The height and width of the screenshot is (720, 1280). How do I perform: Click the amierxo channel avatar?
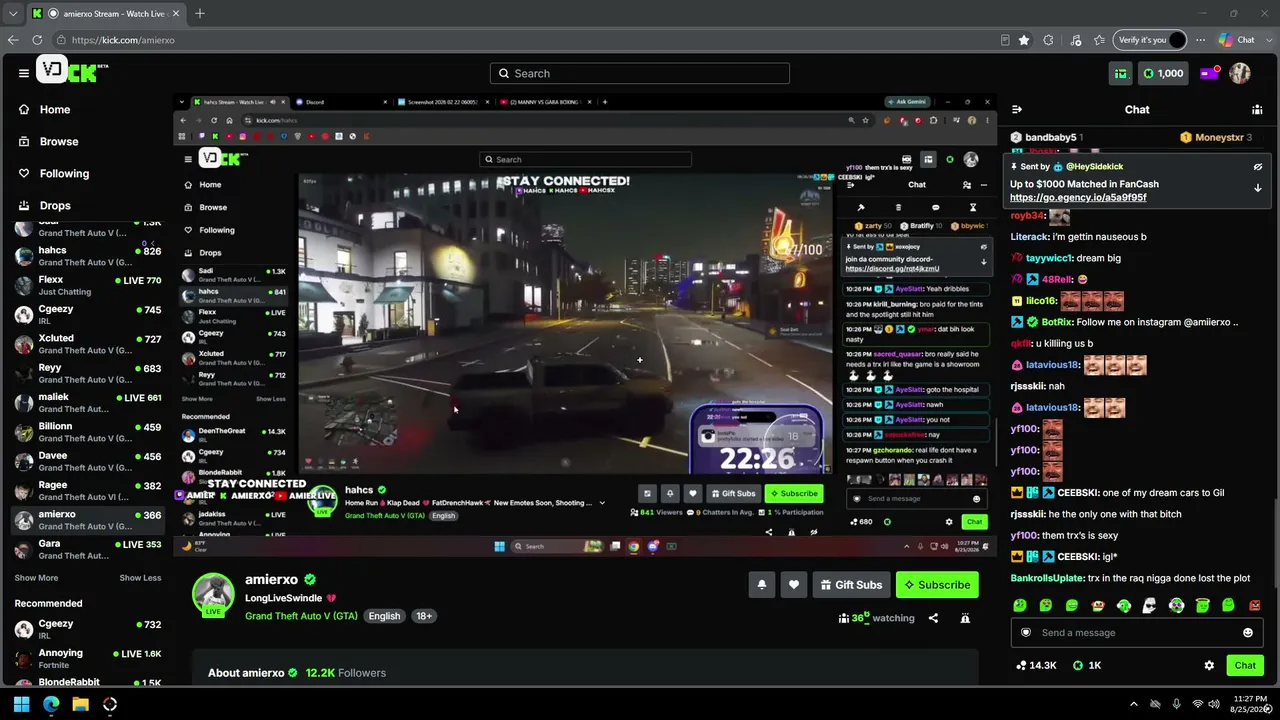click(213, 594)
